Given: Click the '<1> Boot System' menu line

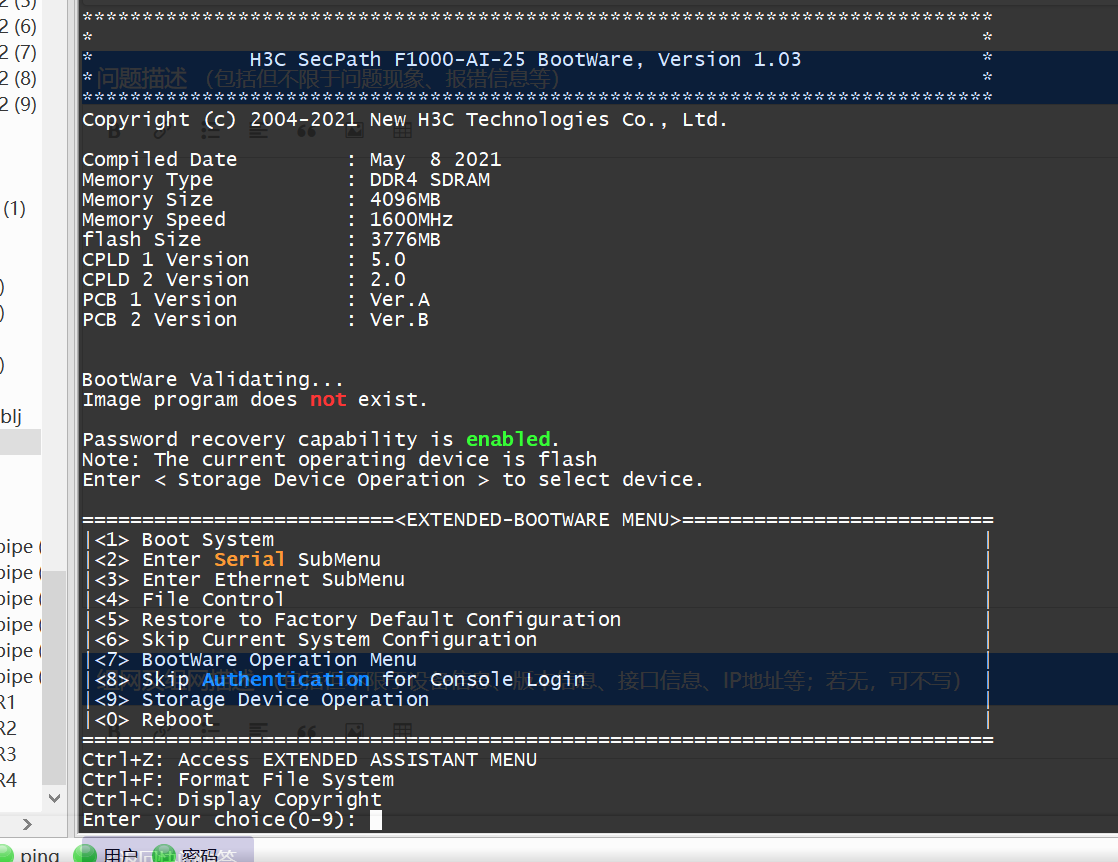Looking at the screenshot, I should 184,540.
